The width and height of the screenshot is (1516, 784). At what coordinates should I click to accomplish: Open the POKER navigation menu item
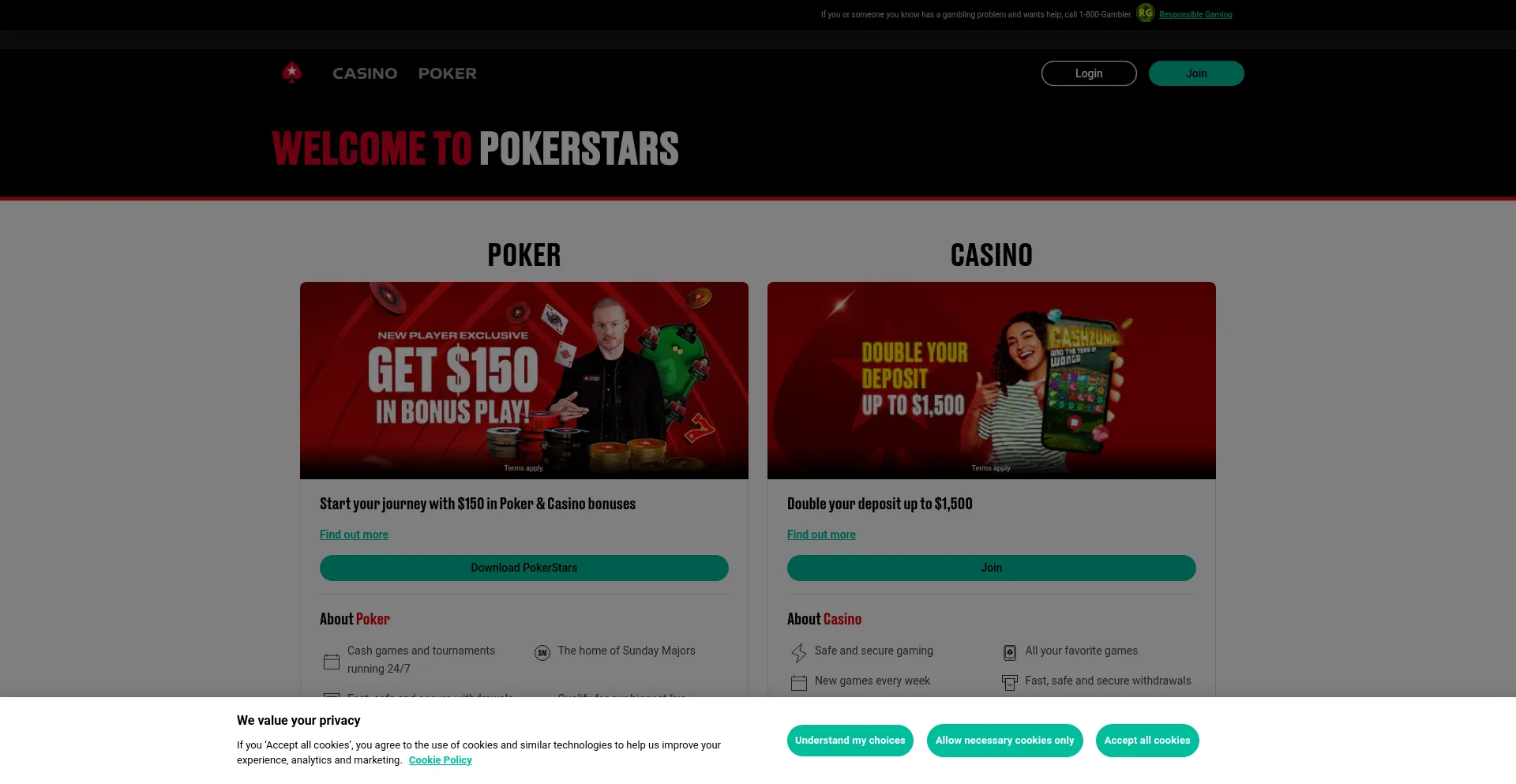tap(448, 73)
